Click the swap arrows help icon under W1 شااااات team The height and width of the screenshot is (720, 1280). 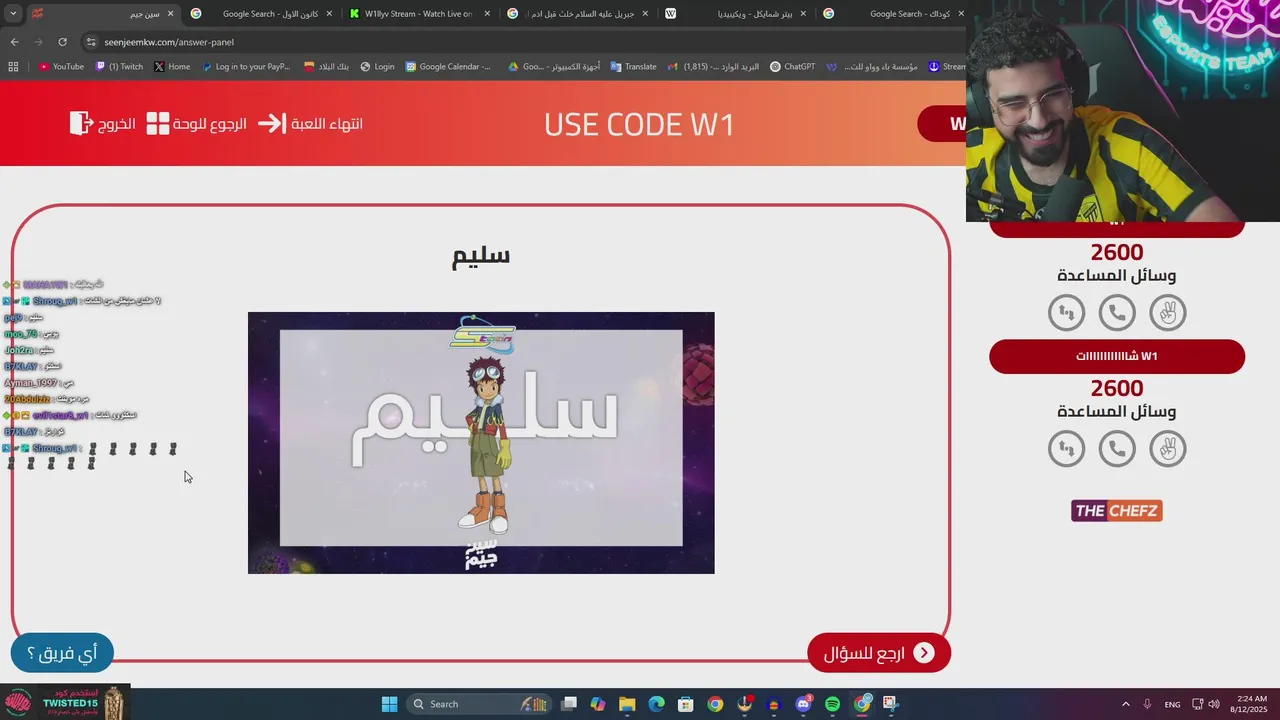click(1066, 449)
